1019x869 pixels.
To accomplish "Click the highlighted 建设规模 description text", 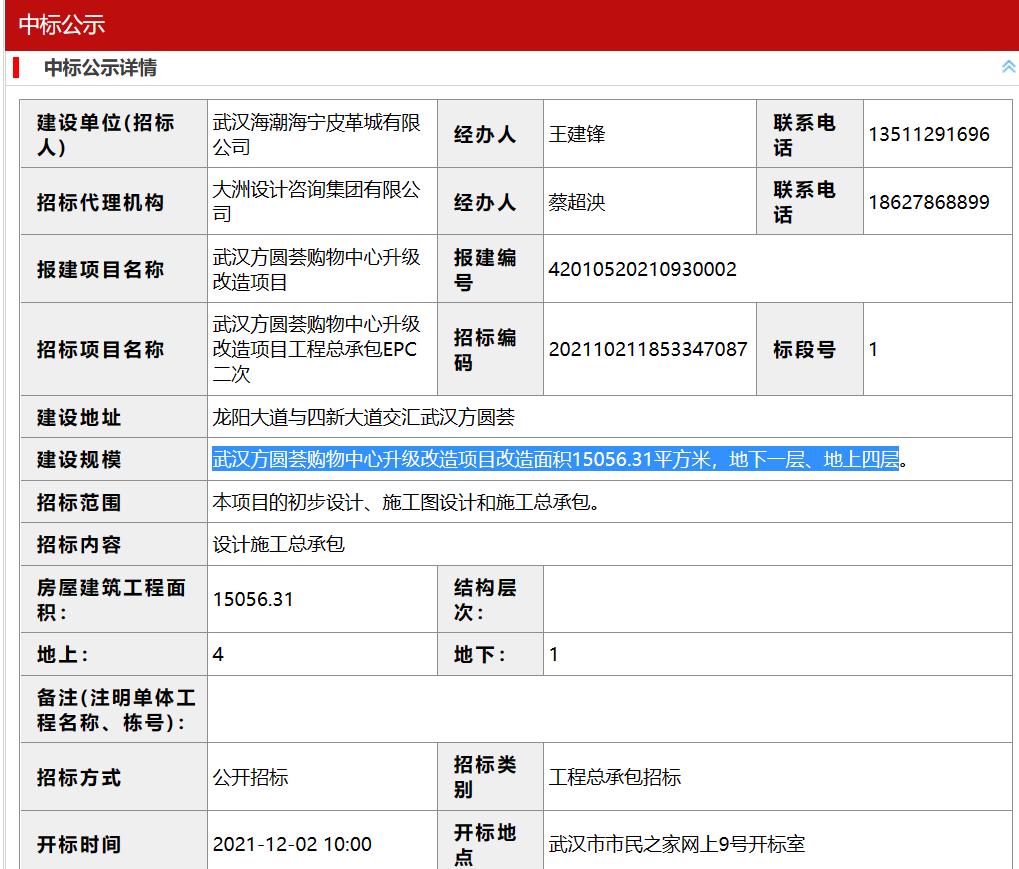I will pyautogui.click(x=555, y=459).
